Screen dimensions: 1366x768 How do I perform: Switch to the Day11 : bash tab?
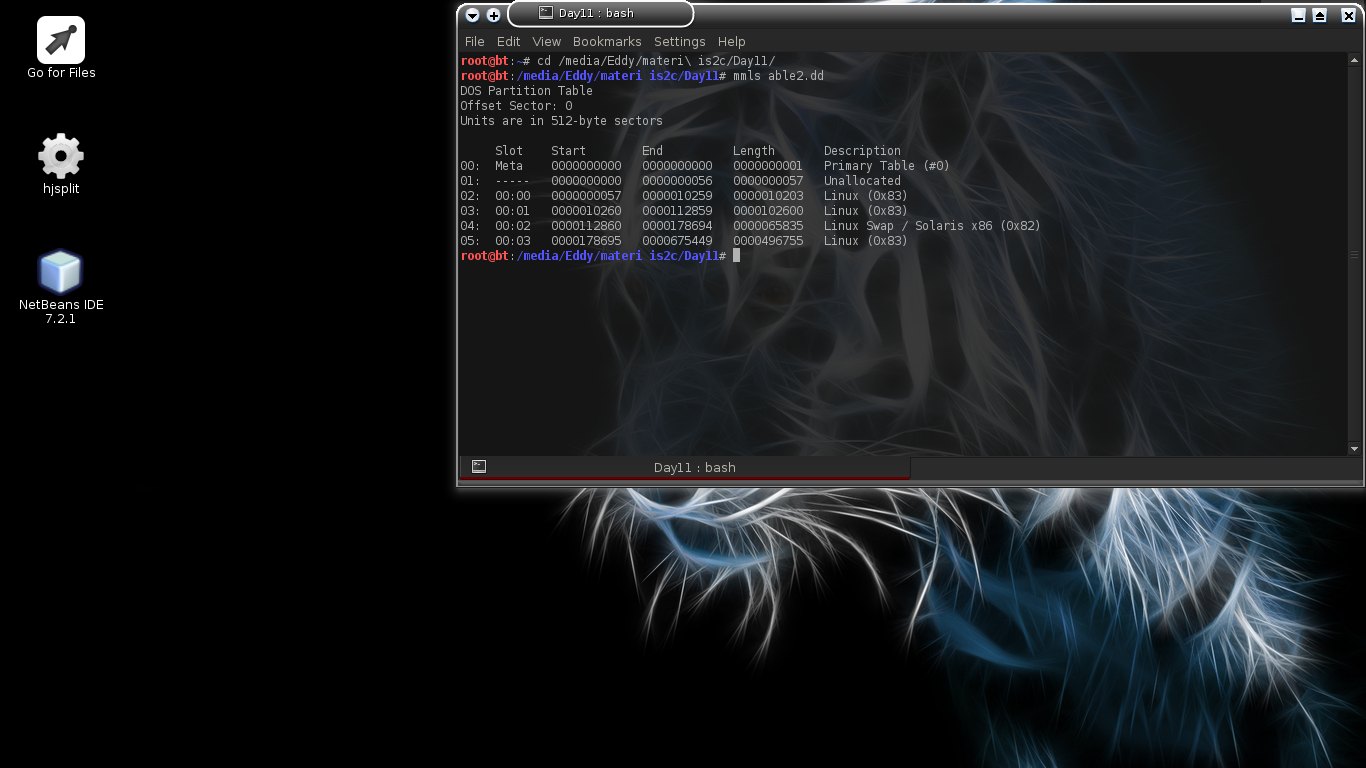pos(684,466)
